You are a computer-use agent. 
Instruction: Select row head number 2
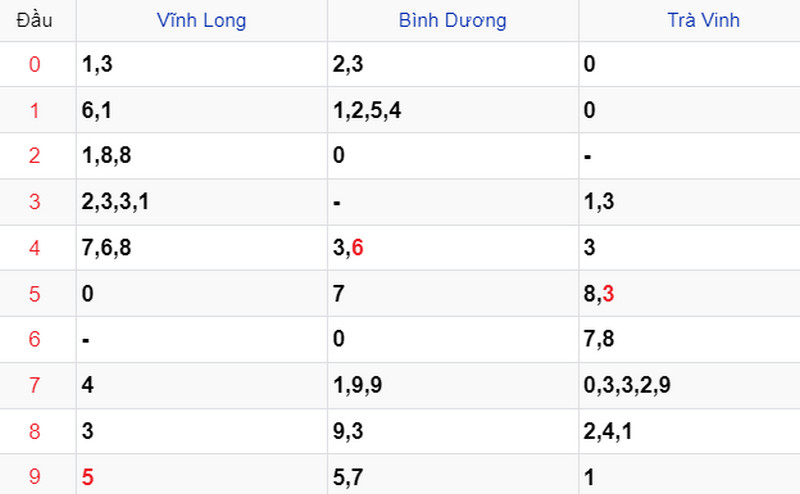point(34,156)
